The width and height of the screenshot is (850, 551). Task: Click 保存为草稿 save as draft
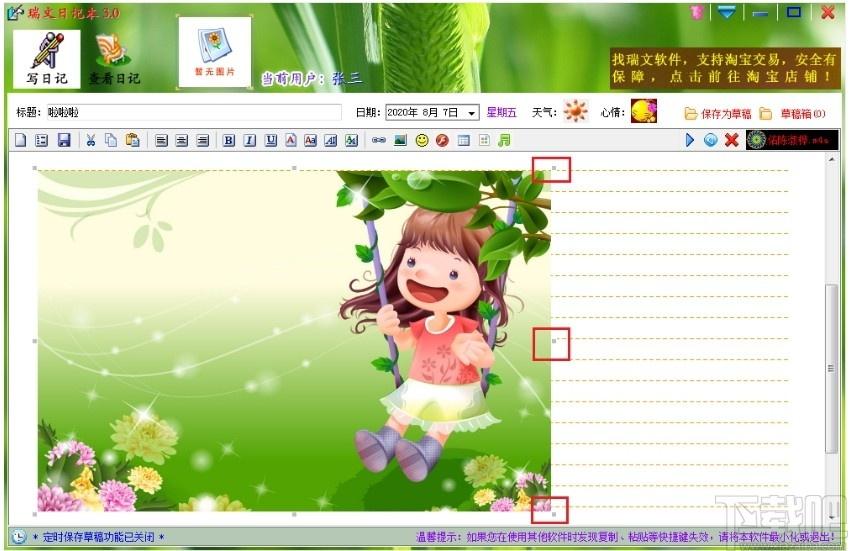(x=718, y=113)
